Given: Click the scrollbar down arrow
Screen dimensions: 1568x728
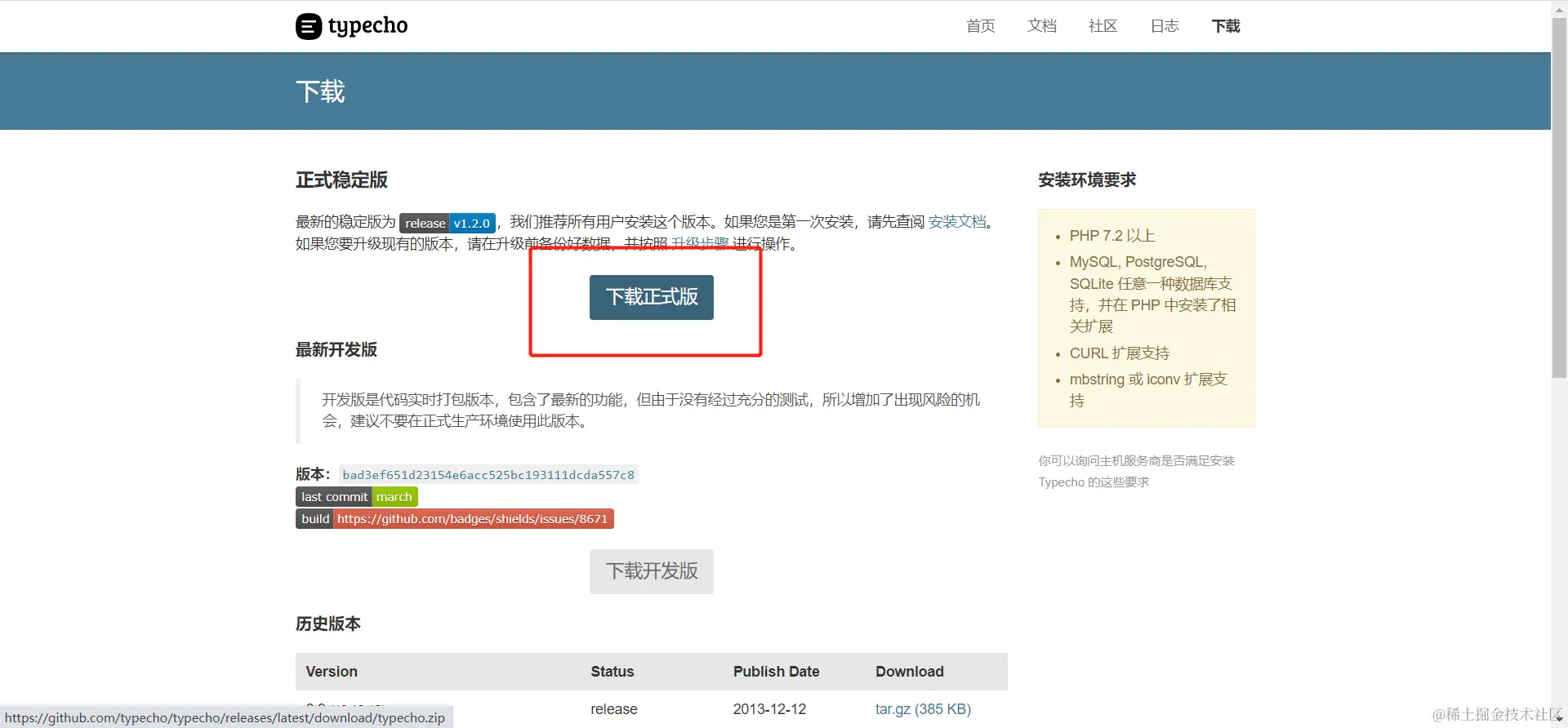Looking at the screenshot, I should [x=1559, y=719].
